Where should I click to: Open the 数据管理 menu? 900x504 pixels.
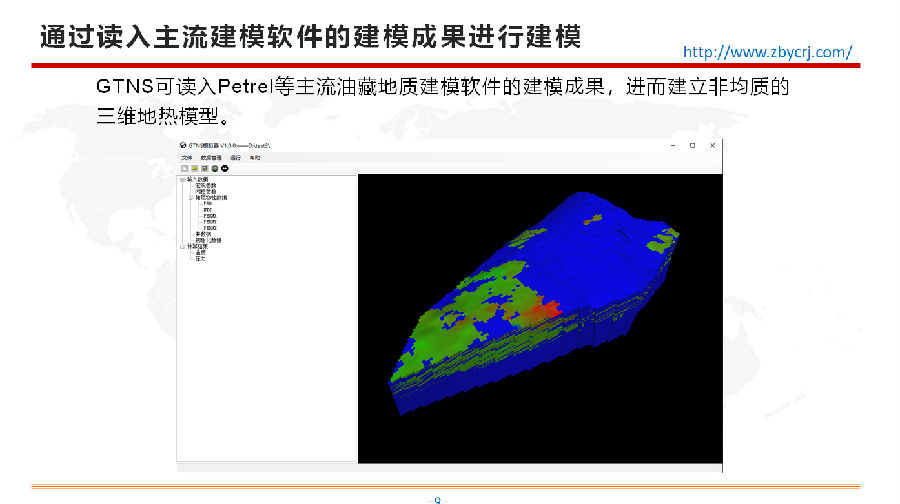(x=210, y=157)
